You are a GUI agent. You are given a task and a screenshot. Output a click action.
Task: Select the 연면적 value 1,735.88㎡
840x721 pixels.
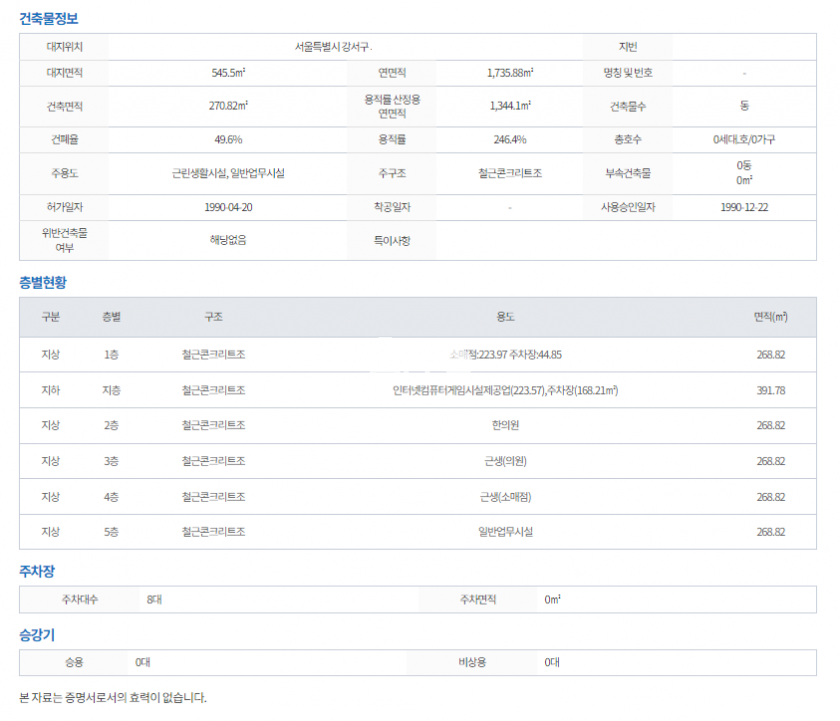(x=510, y=73)
